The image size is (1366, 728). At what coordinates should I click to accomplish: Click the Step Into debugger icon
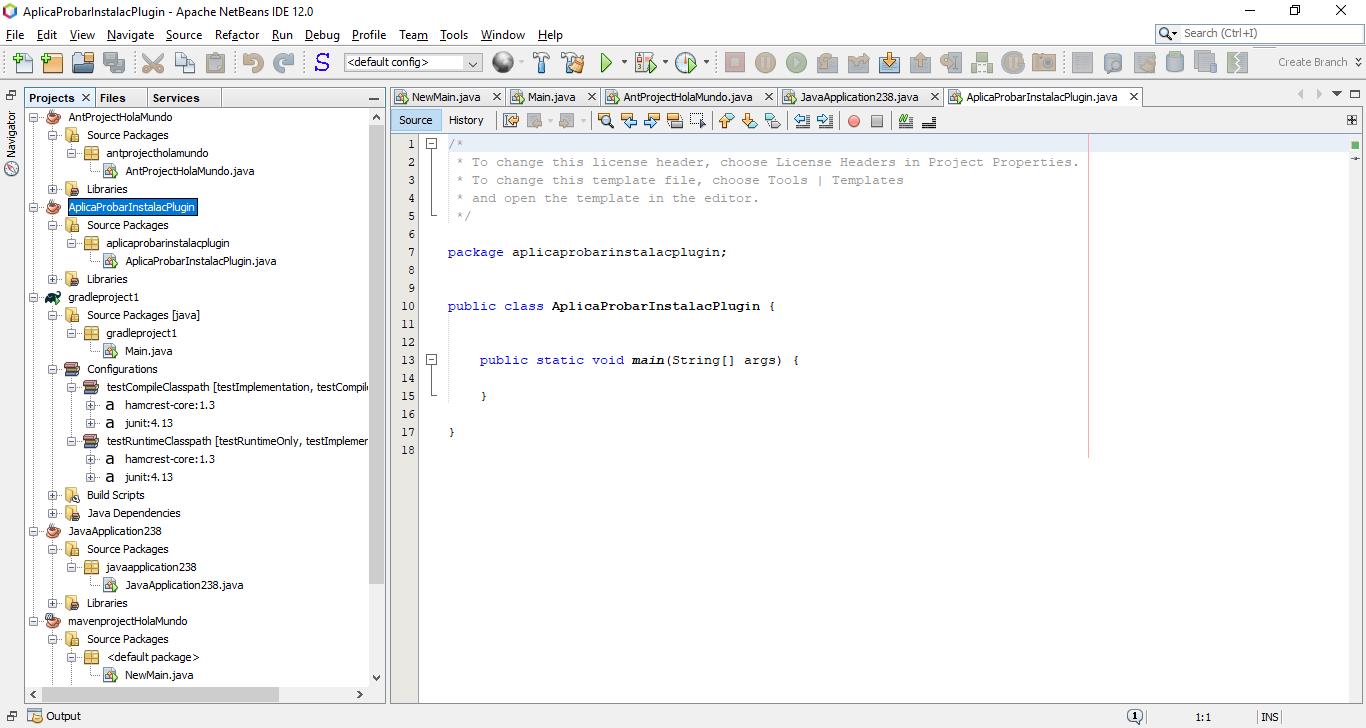tap(889, 62)
